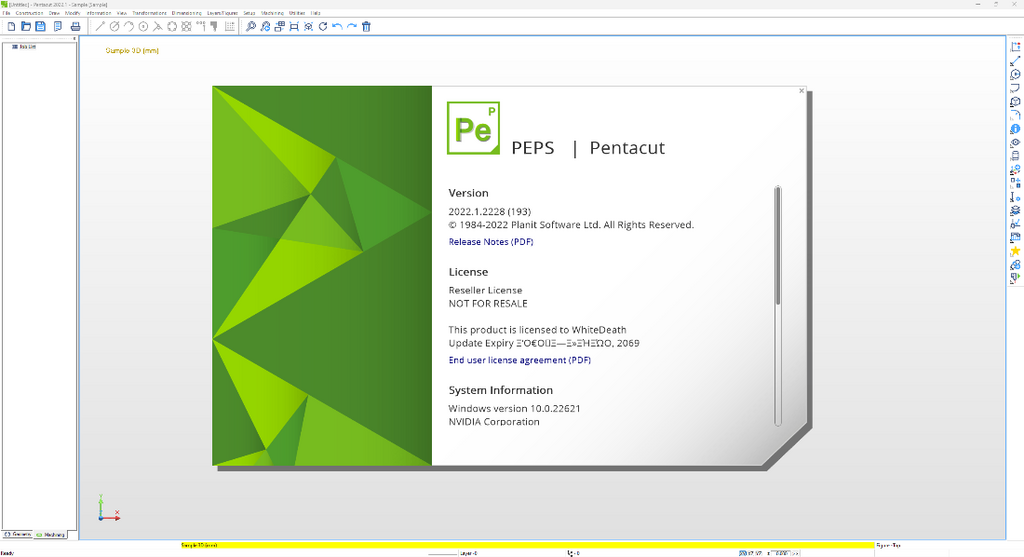Click the 'NOT FOR RESALE' text

coord(488,304)
